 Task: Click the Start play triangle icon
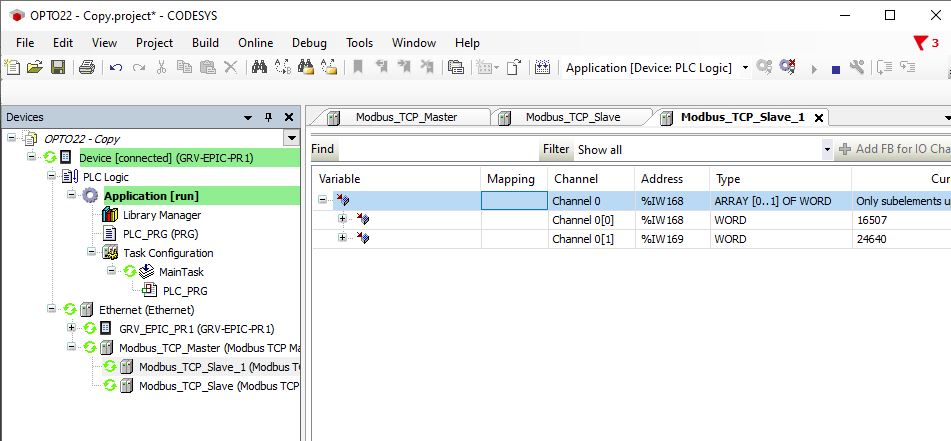[x=814, y=69]
